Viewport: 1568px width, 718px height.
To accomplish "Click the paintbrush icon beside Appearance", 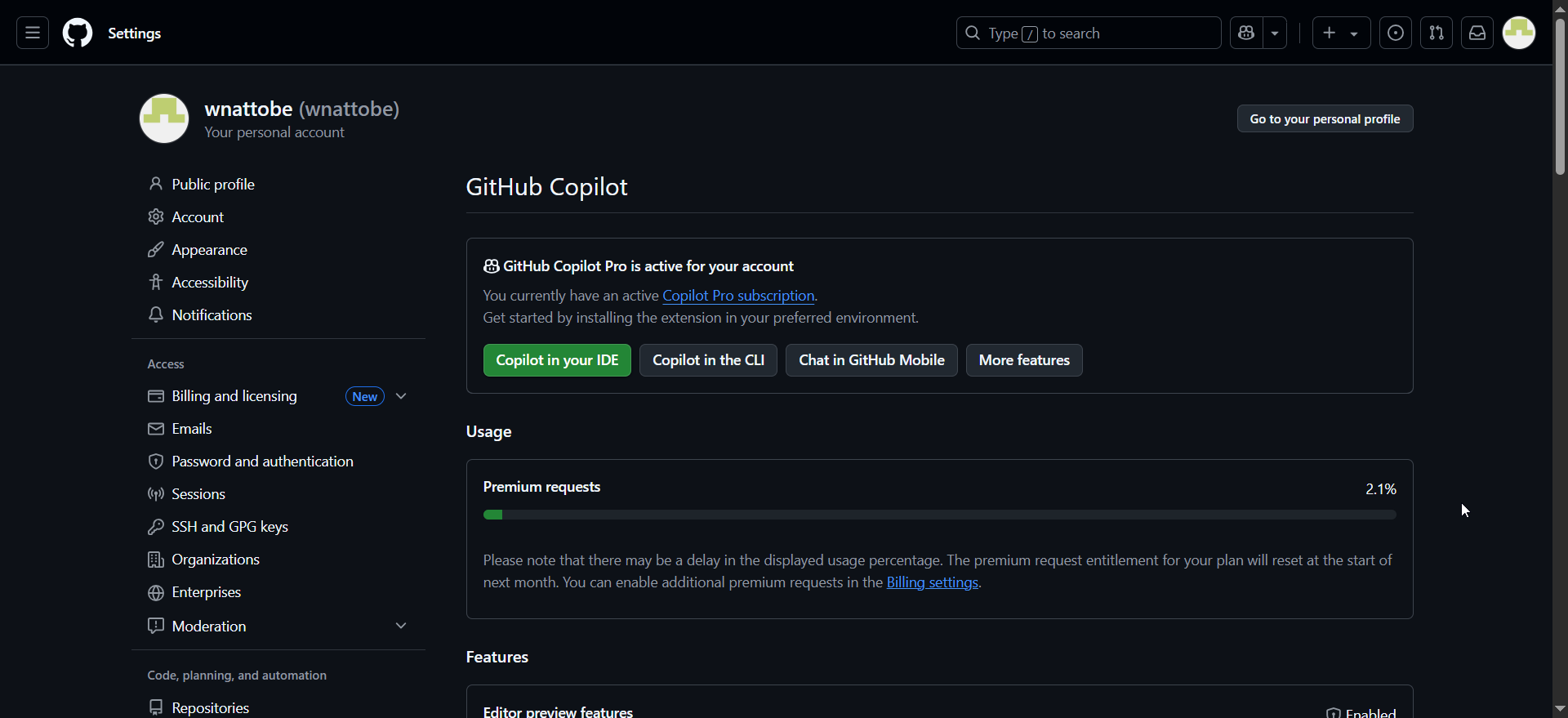I will pyautogui.click(x=156, y=250).
